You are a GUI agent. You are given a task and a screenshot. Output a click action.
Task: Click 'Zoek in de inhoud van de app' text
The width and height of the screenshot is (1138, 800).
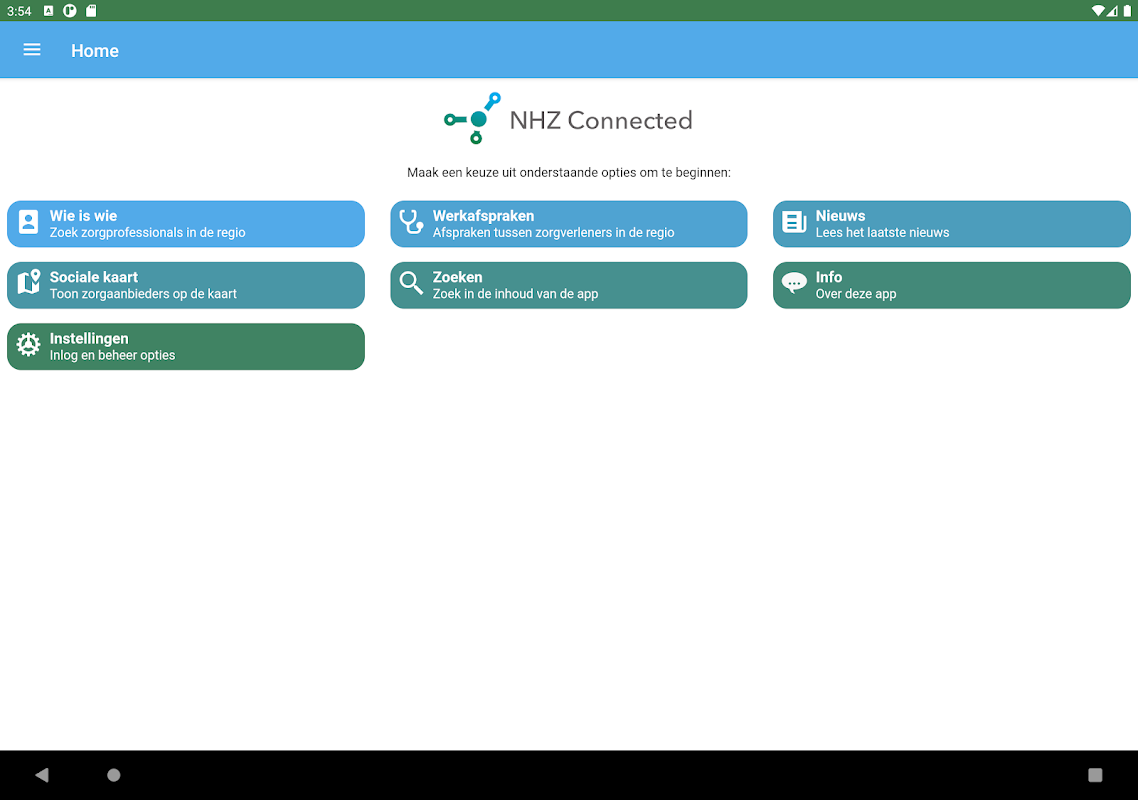tap(515, 293)
